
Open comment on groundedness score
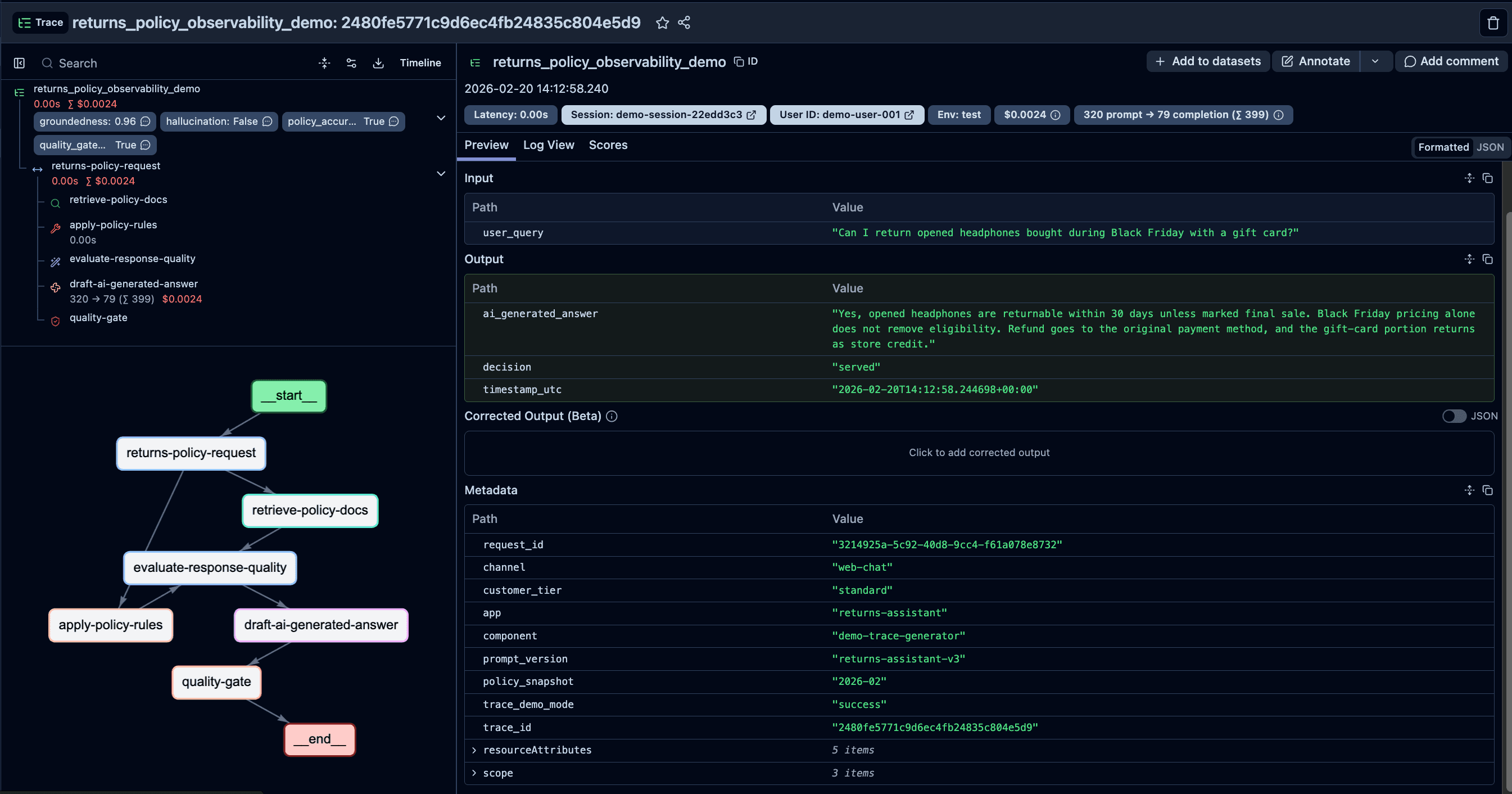coord(146,121)
